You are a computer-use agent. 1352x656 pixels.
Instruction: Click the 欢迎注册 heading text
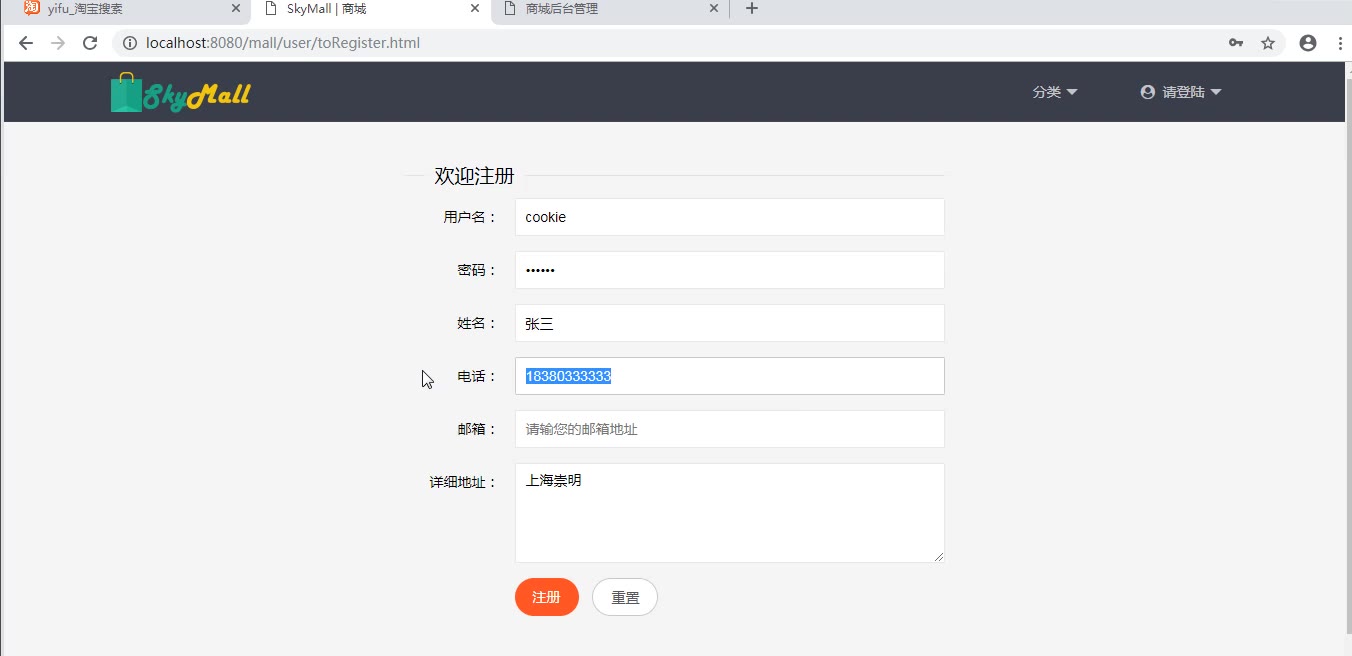474,176
